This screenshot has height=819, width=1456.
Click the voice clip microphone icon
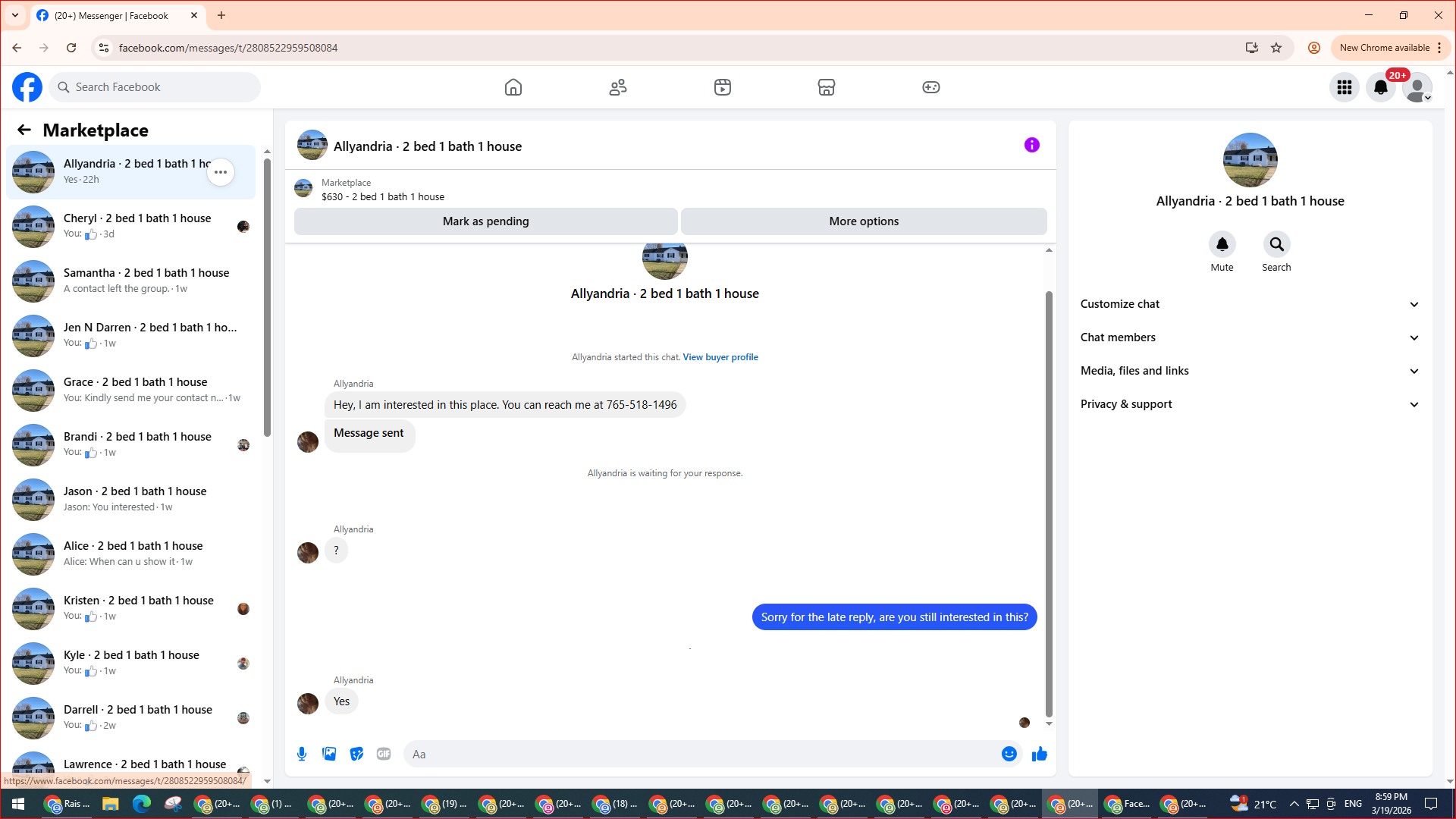pyautogui.click(x=302, y=754)
